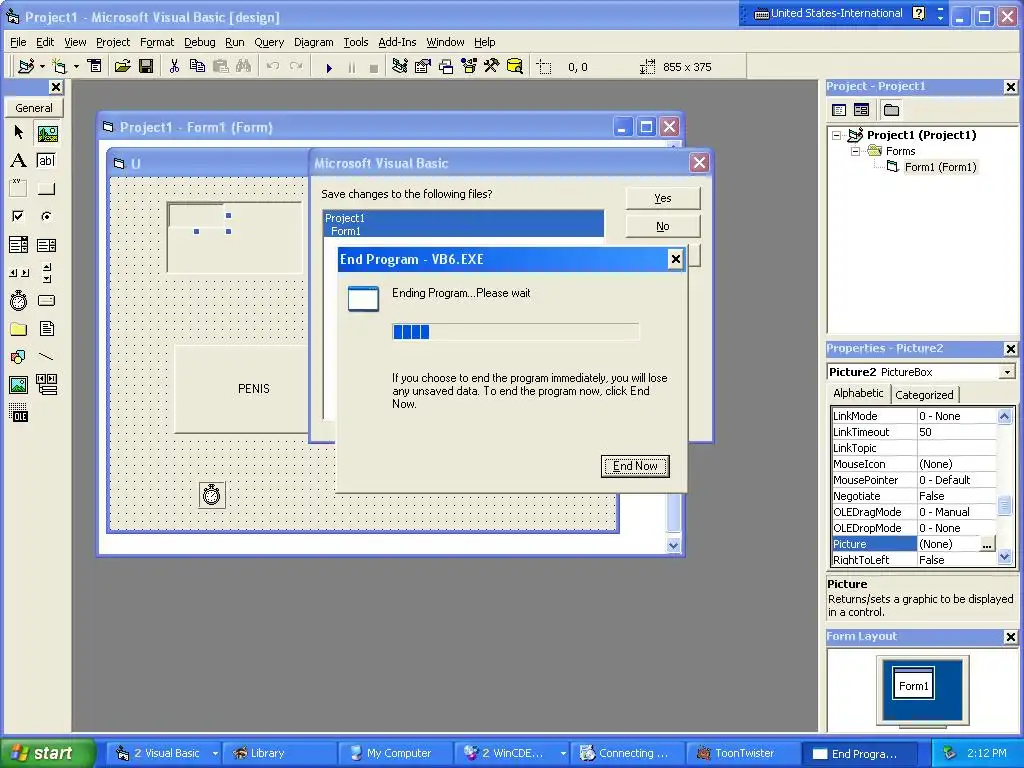This screenshot has height=768, width=1024.
Task: Select the Label tool in toolbox
Action: click(x=18, y=161)
